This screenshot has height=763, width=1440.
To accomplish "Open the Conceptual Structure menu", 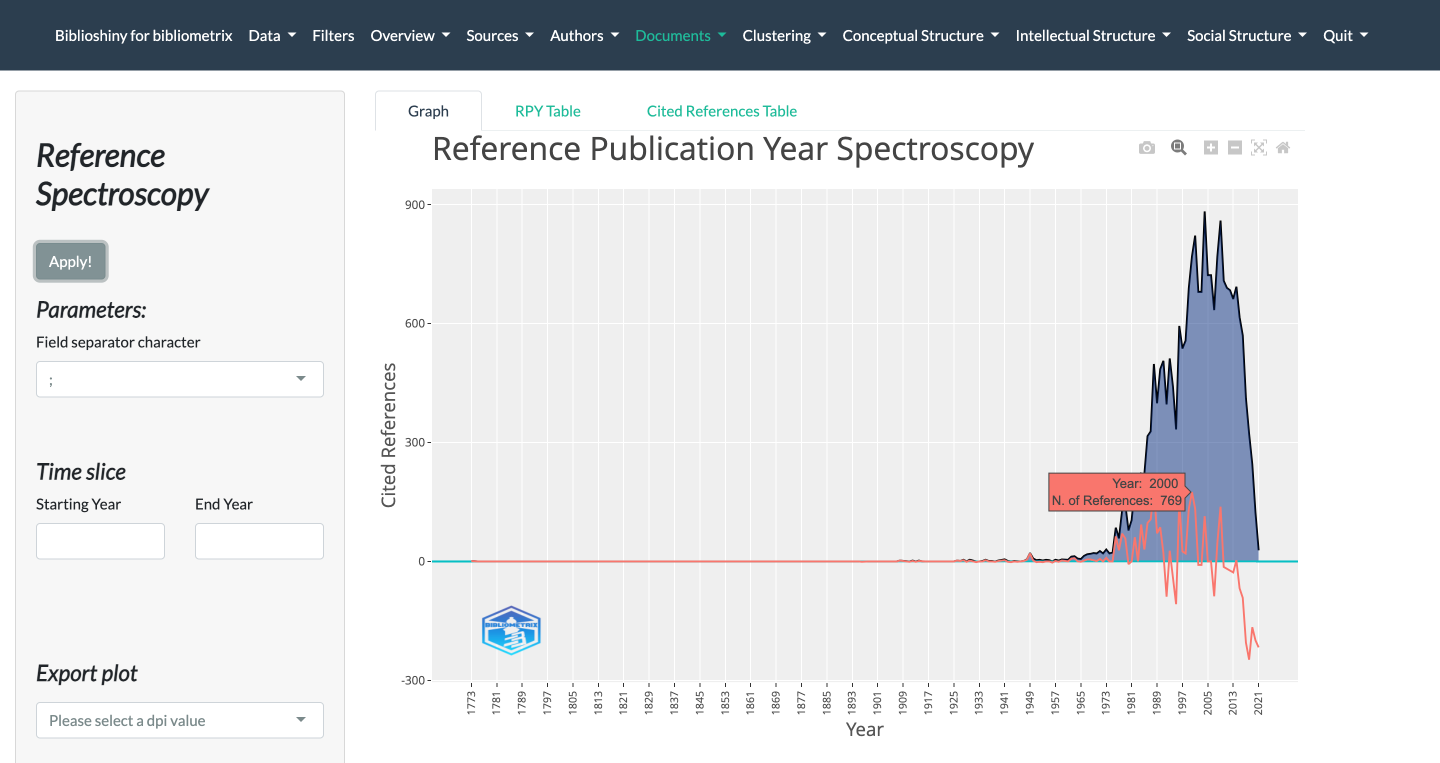I will pos(920,35).
